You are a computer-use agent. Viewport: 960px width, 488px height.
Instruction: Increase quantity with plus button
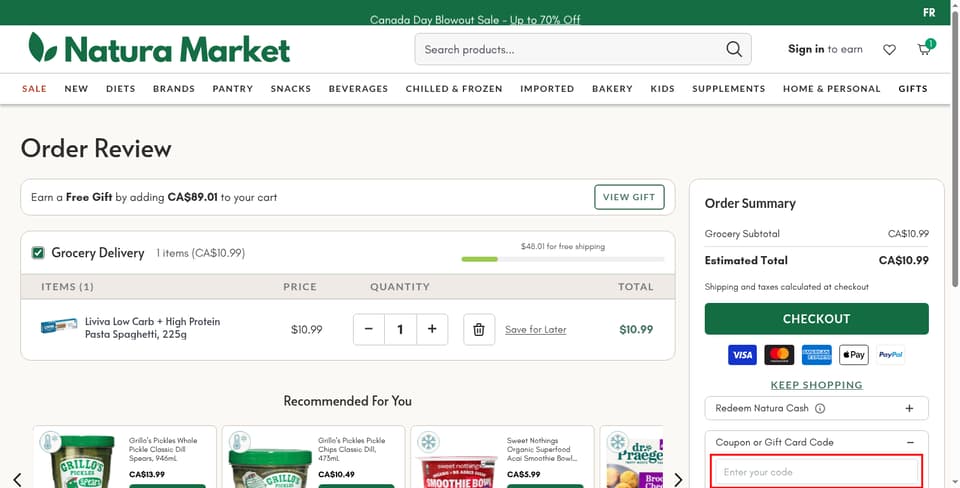(432, 329)
